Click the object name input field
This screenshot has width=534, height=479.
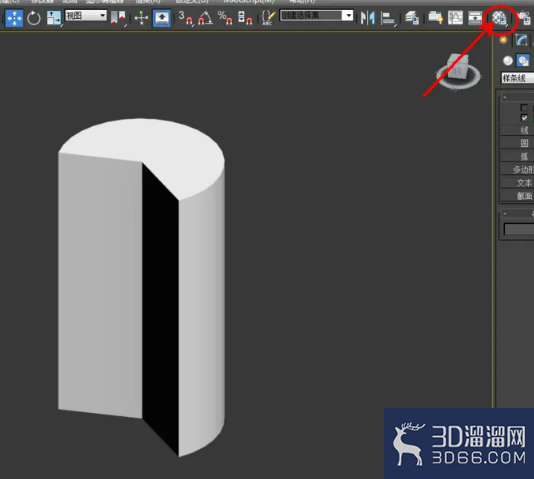click(519, 229)
